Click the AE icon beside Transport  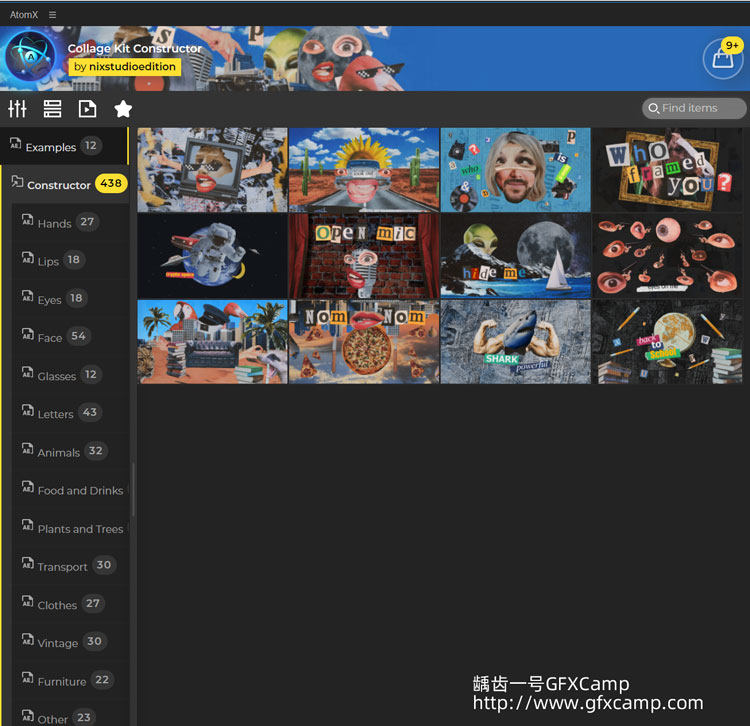pyautogui.click(x=28, y=563)
